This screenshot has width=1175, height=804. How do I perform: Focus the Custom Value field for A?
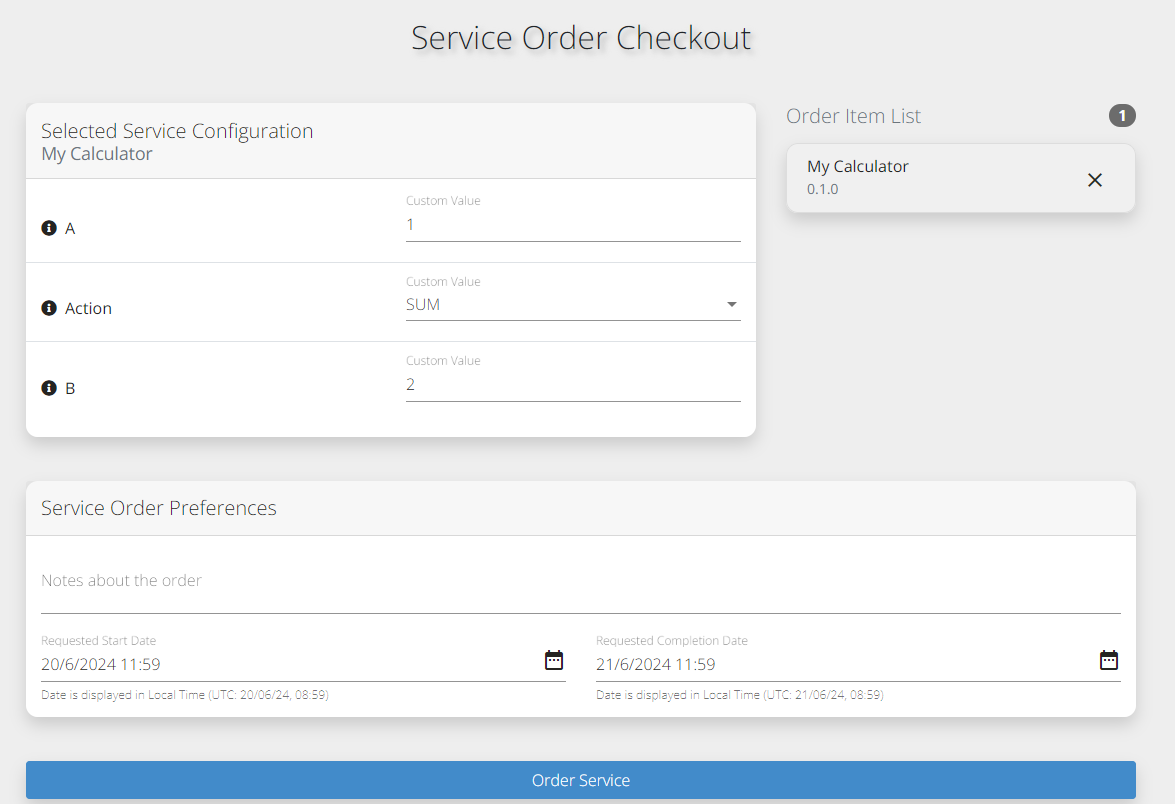click(572, 225)
